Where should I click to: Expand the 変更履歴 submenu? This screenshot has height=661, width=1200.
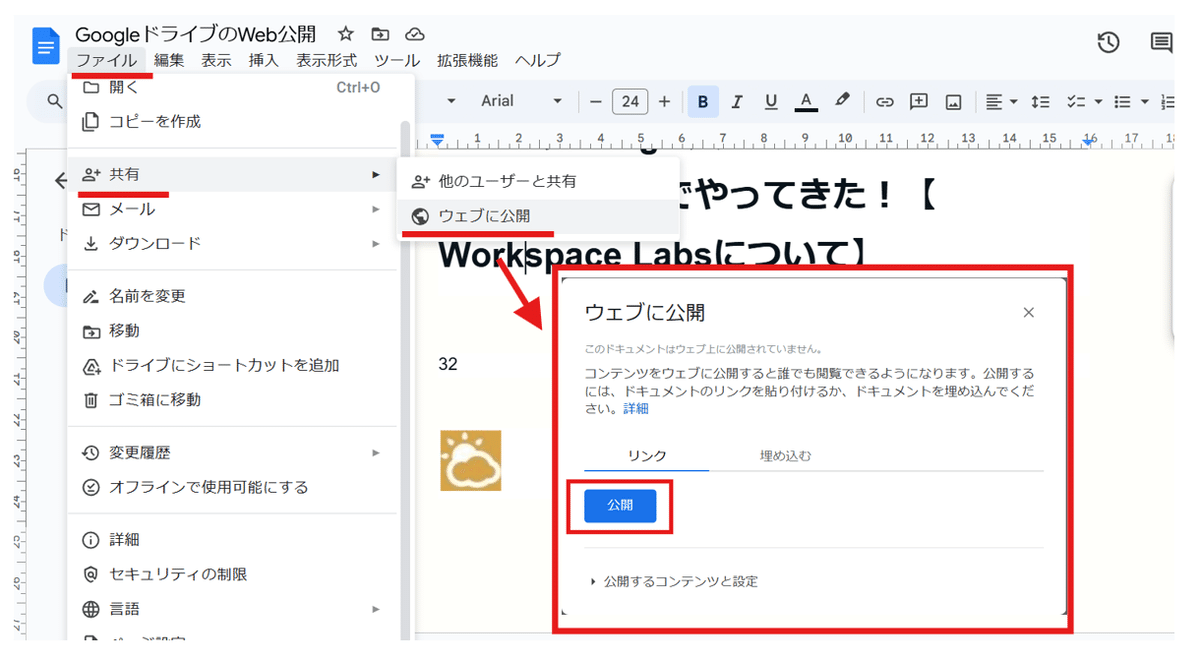tap(232, 453)
